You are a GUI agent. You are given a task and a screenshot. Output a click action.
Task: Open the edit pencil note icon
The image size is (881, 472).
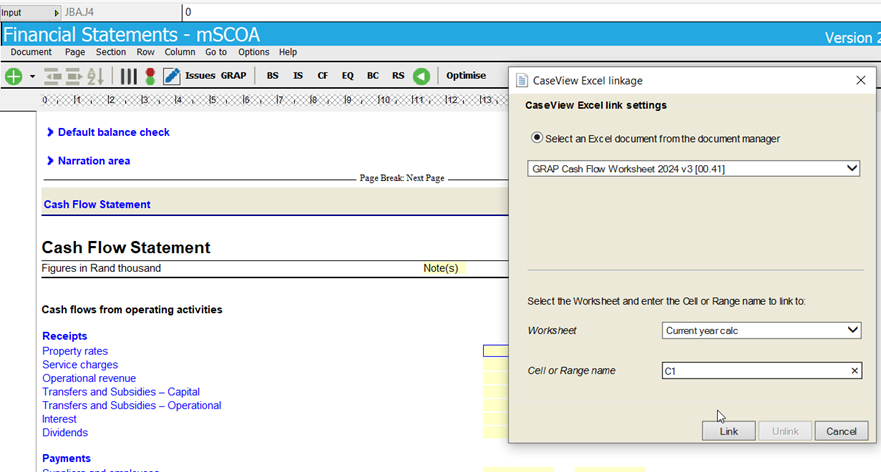171,76
